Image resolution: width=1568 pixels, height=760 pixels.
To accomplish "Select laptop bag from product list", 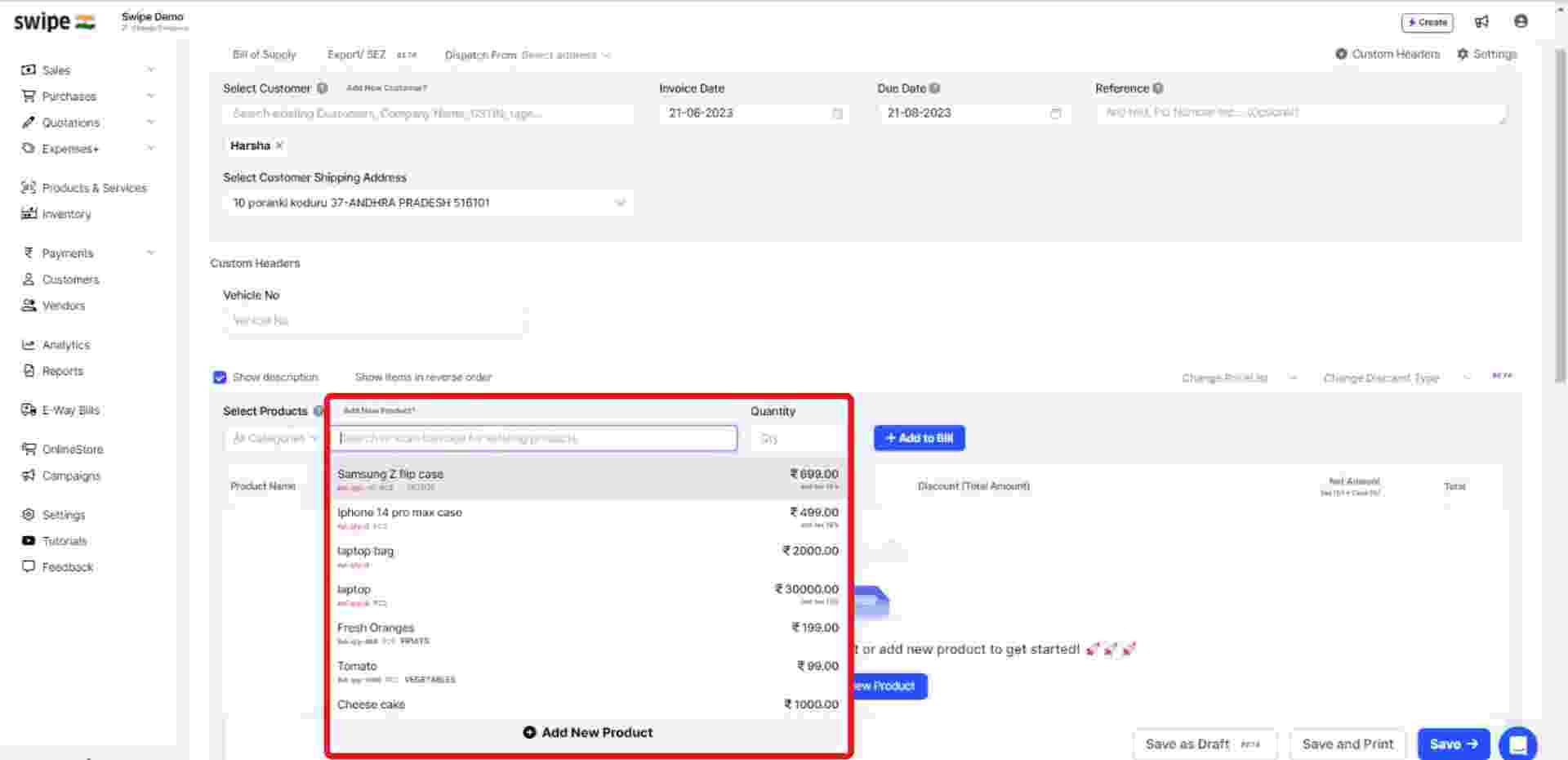I will click(x=588, y=557).
